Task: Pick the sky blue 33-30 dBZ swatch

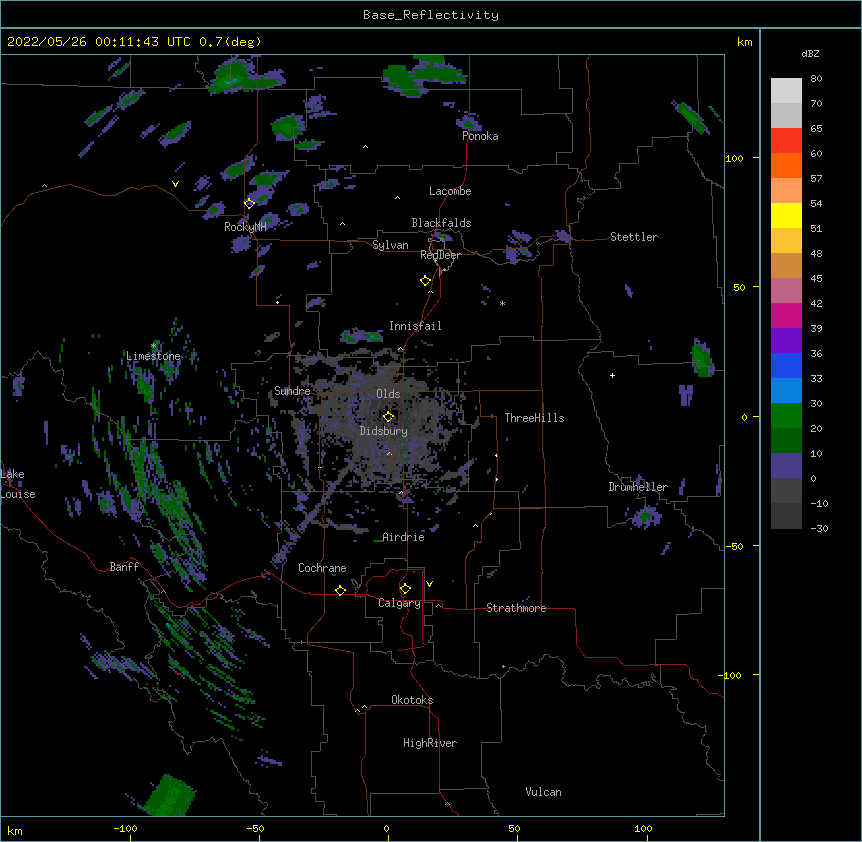Action: pos(786,391)
